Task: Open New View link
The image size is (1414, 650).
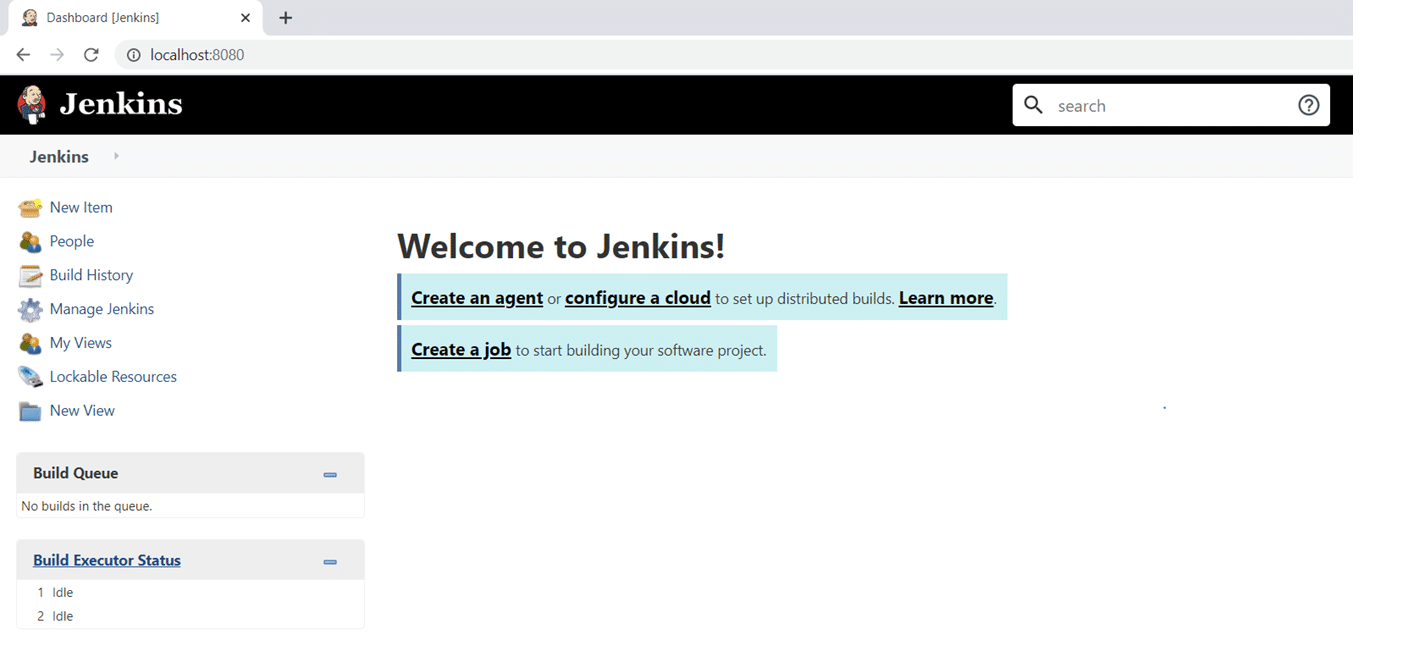Action: click(x=82, y=411)
